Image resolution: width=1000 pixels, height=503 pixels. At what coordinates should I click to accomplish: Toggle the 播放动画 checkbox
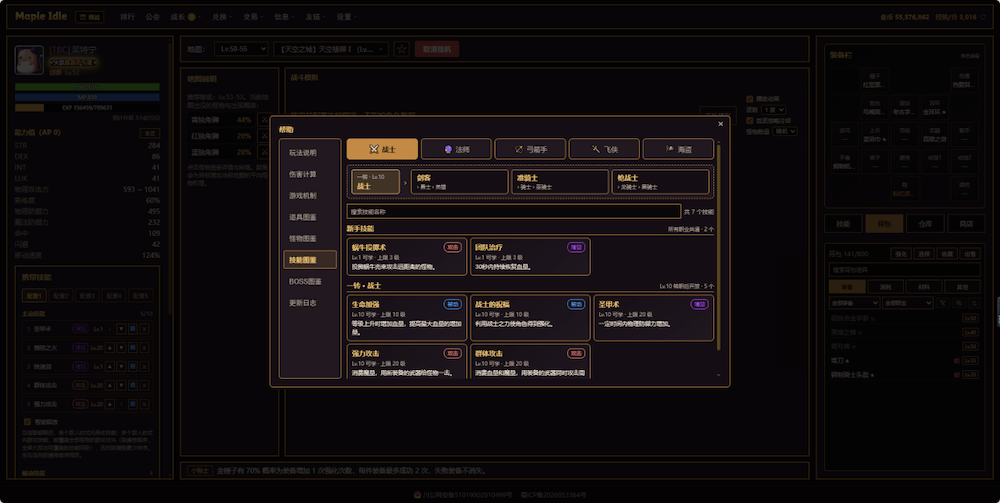coord(750,99)
